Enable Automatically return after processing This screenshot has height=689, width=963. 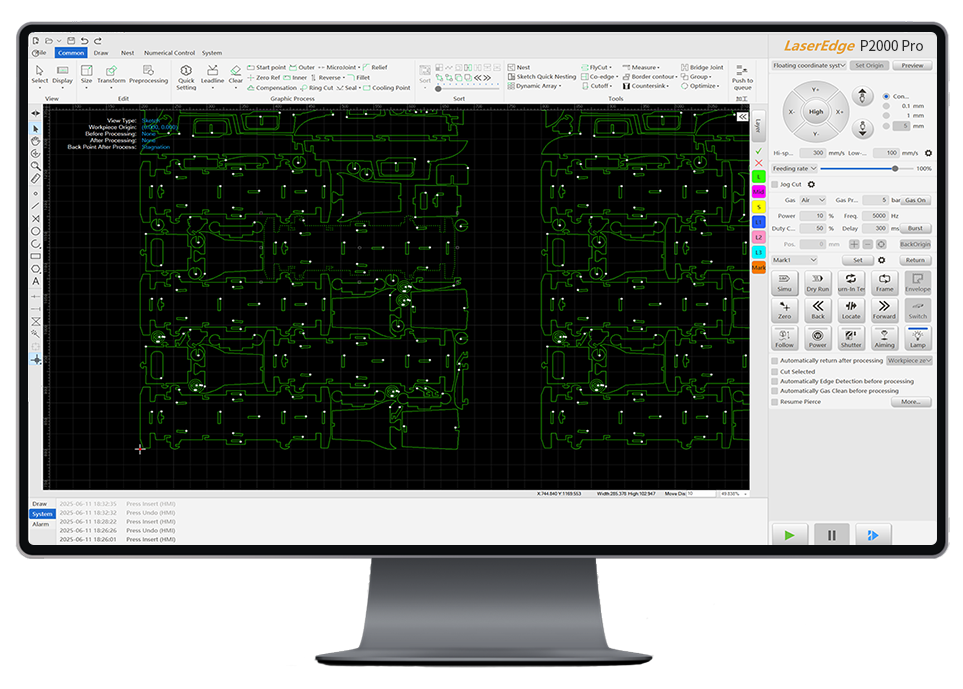[774, 360]
